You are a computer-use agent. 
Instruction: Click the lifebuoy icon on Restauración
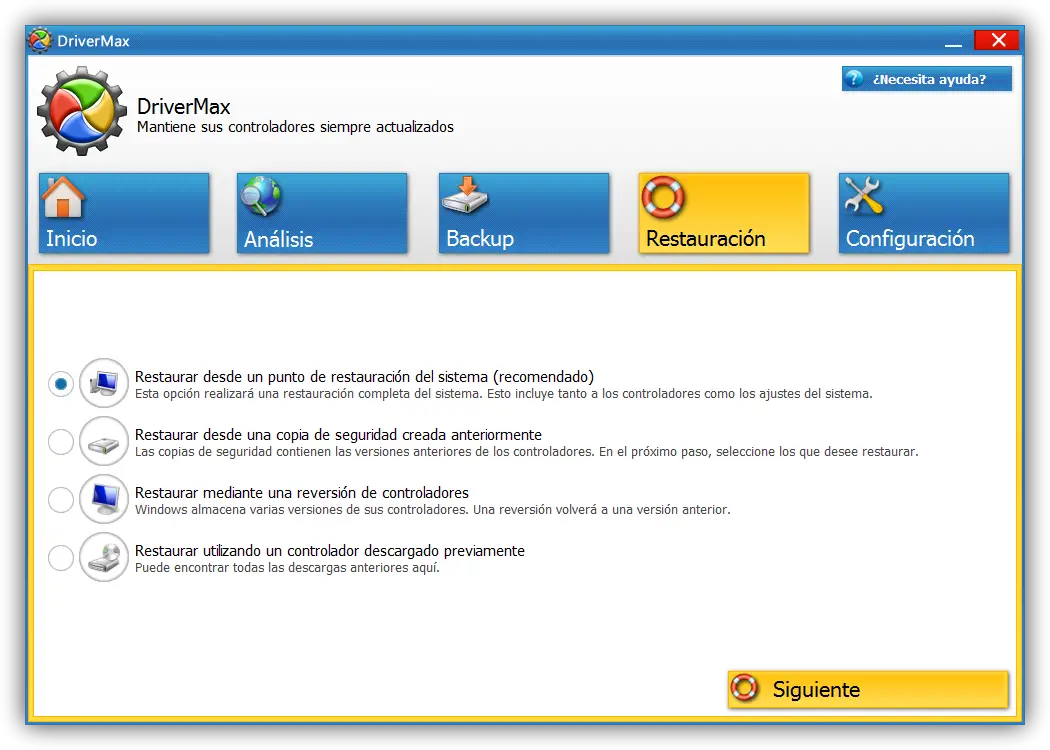click(x=663, y=197)
